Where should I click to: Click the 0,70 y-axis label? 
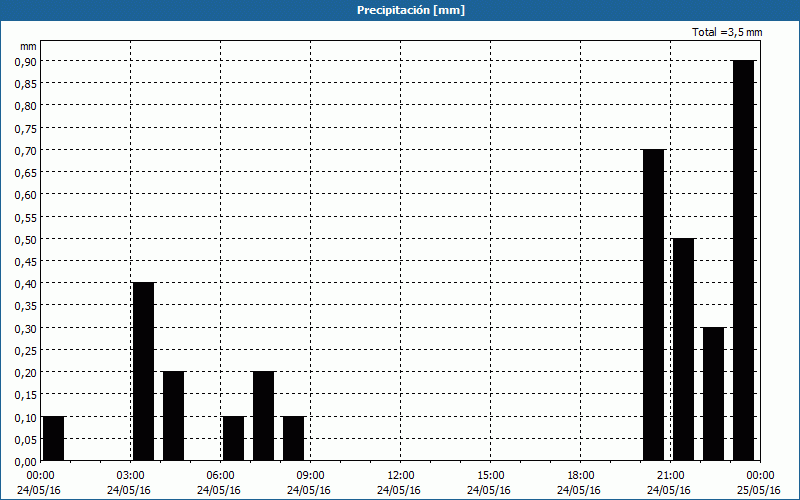coord(26,151)
